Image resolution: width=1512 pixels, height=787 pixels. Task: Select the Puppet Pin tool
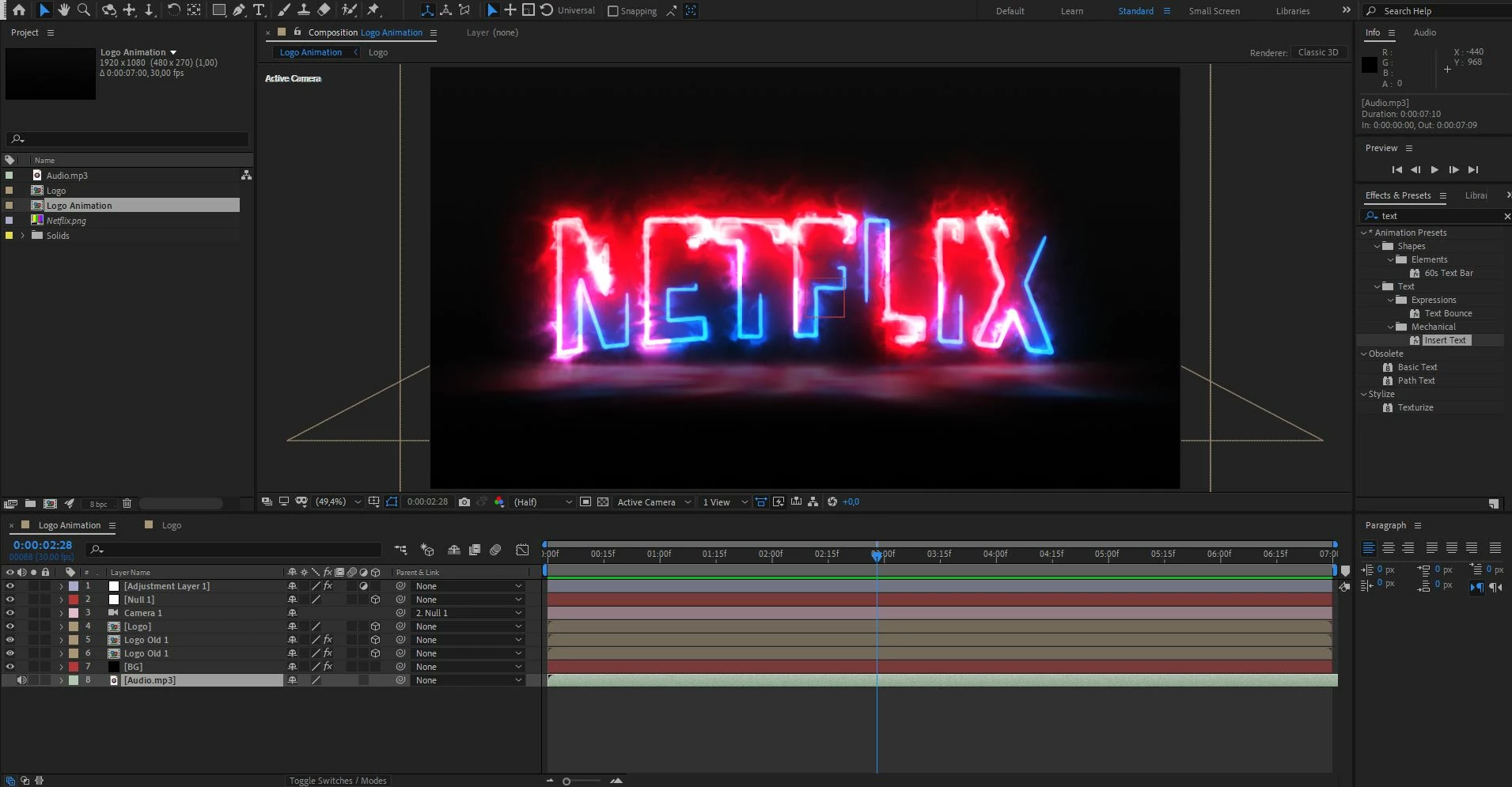(374, 10)
